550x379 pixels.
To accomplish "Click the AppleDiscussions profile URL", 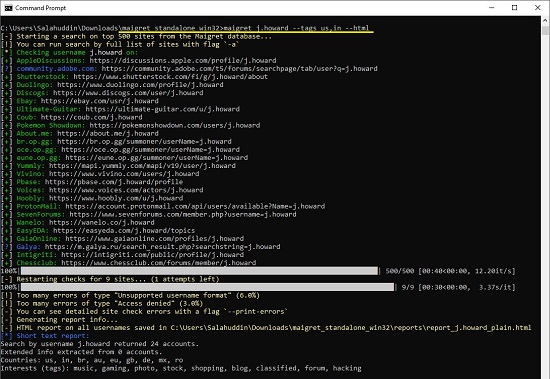I will pyautogui.click(x=183, y=60).
